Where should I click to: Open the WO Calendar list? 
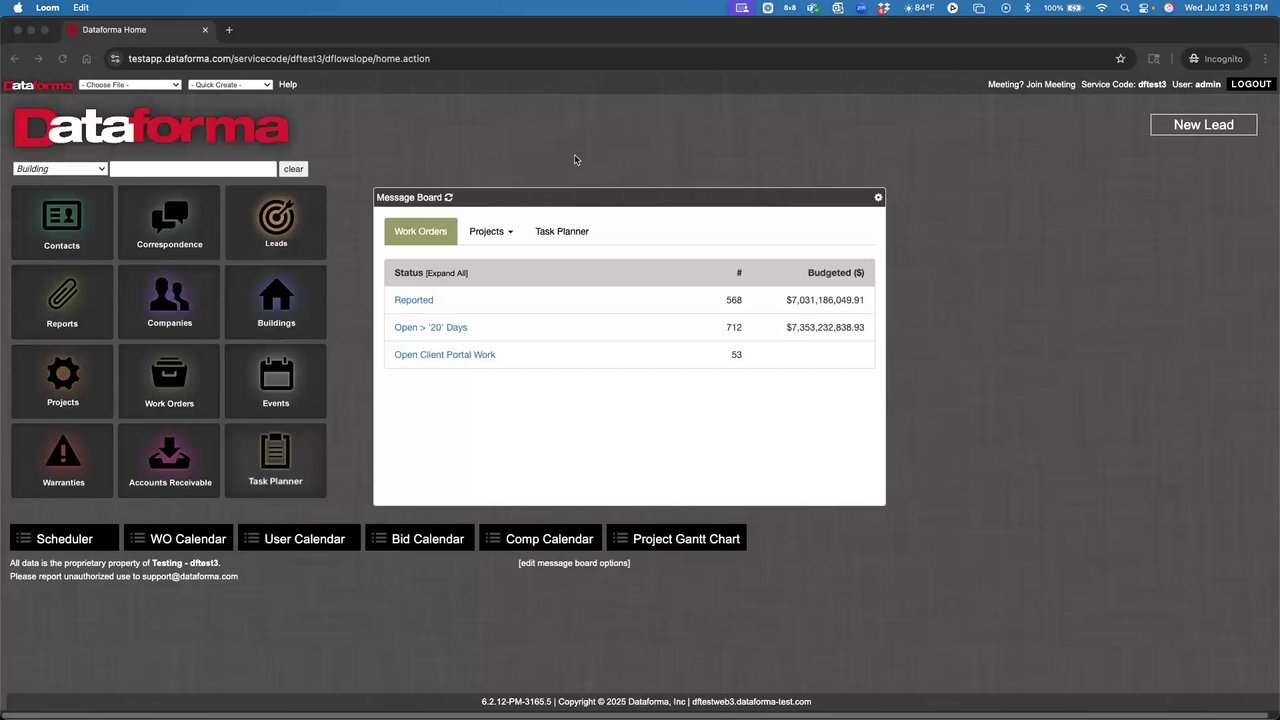(x=178, y=539)
